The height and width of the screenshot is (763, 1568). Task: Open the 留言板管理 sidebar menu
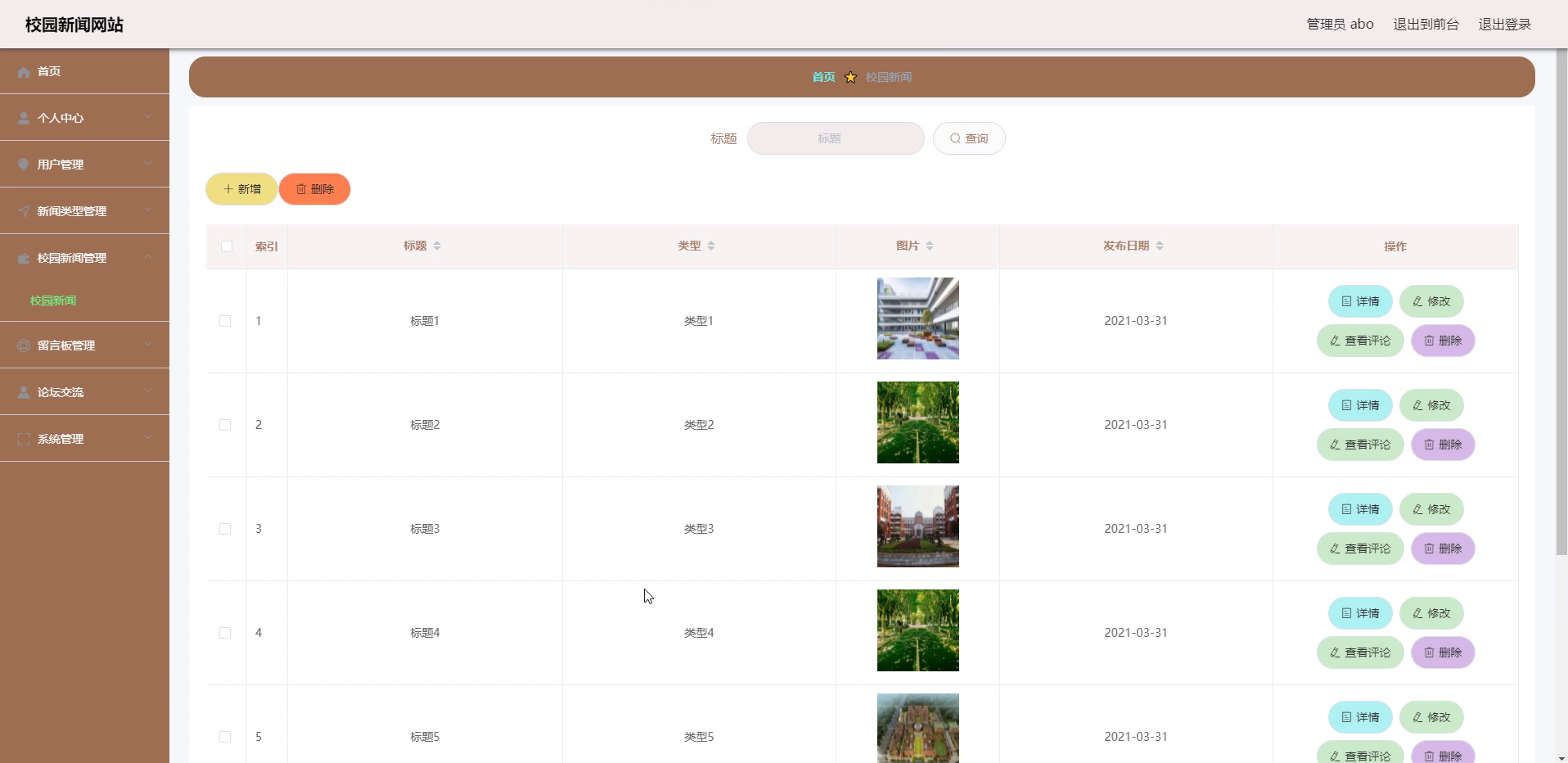(x=84, y=345)
